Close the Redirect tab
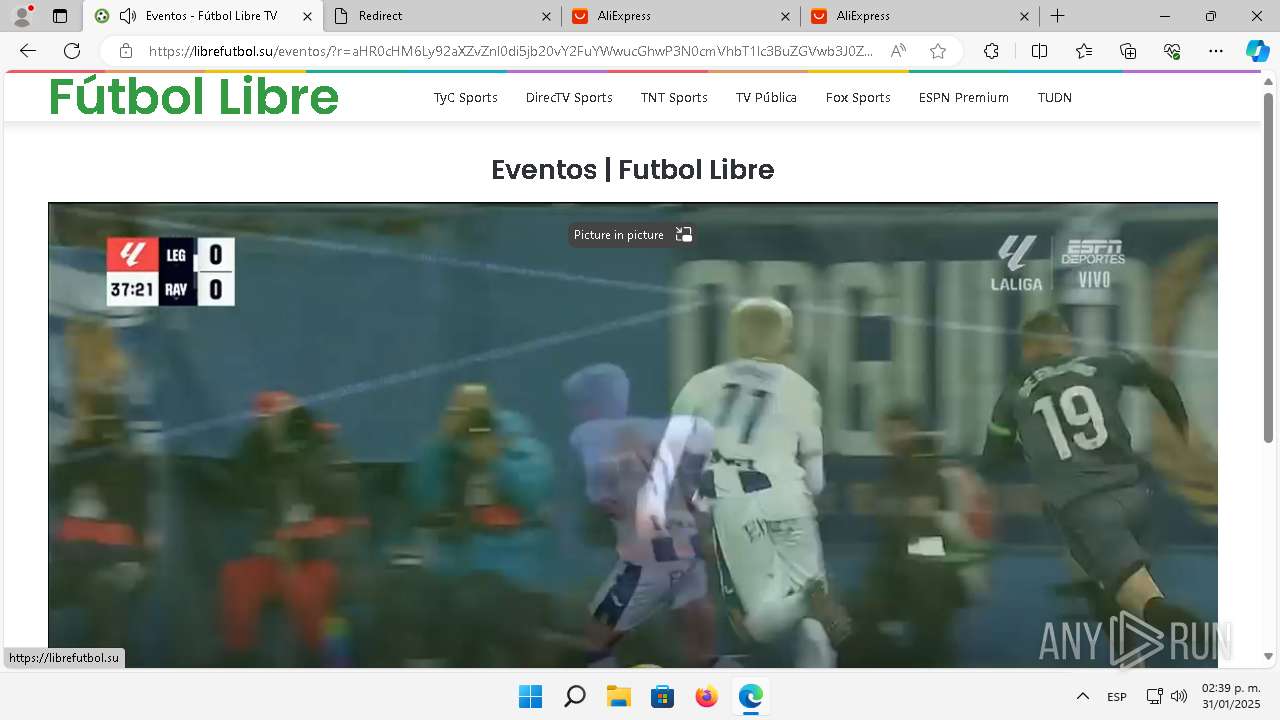1280x720 pixels. point(546,16)
